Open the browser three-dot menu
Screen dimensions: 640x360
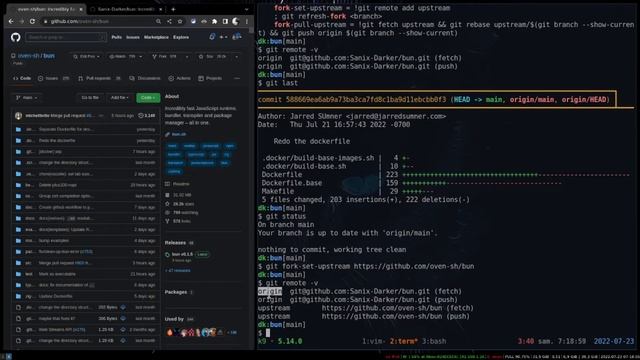click(x=247, y=21)
